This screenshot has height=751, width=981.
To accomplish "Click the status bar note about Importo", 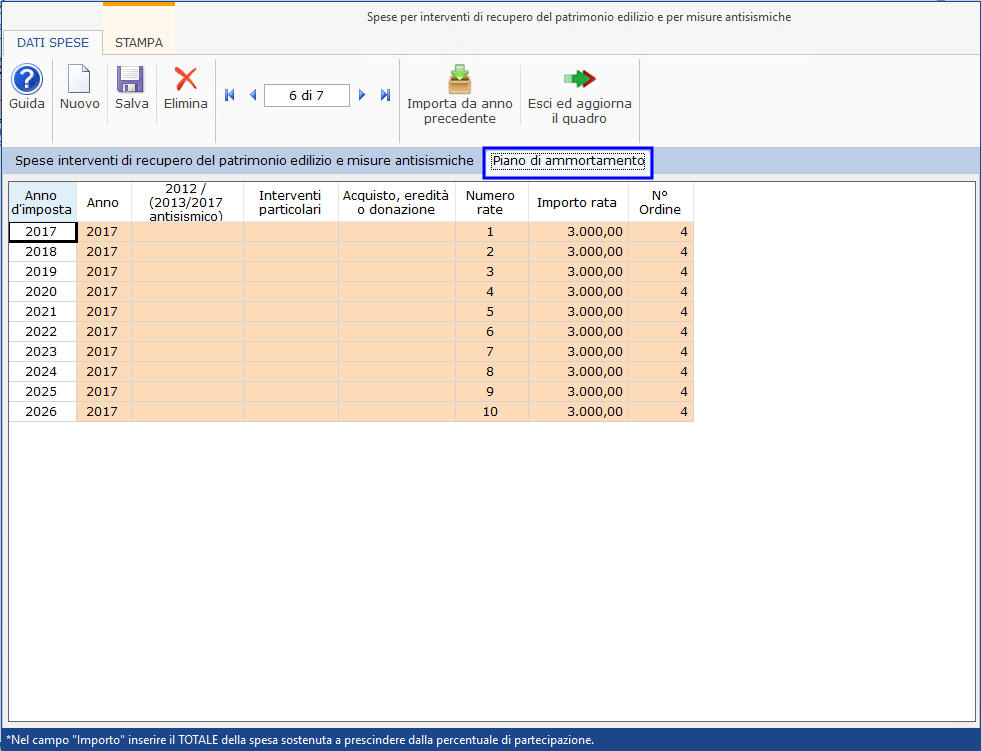I will (299, 740).
